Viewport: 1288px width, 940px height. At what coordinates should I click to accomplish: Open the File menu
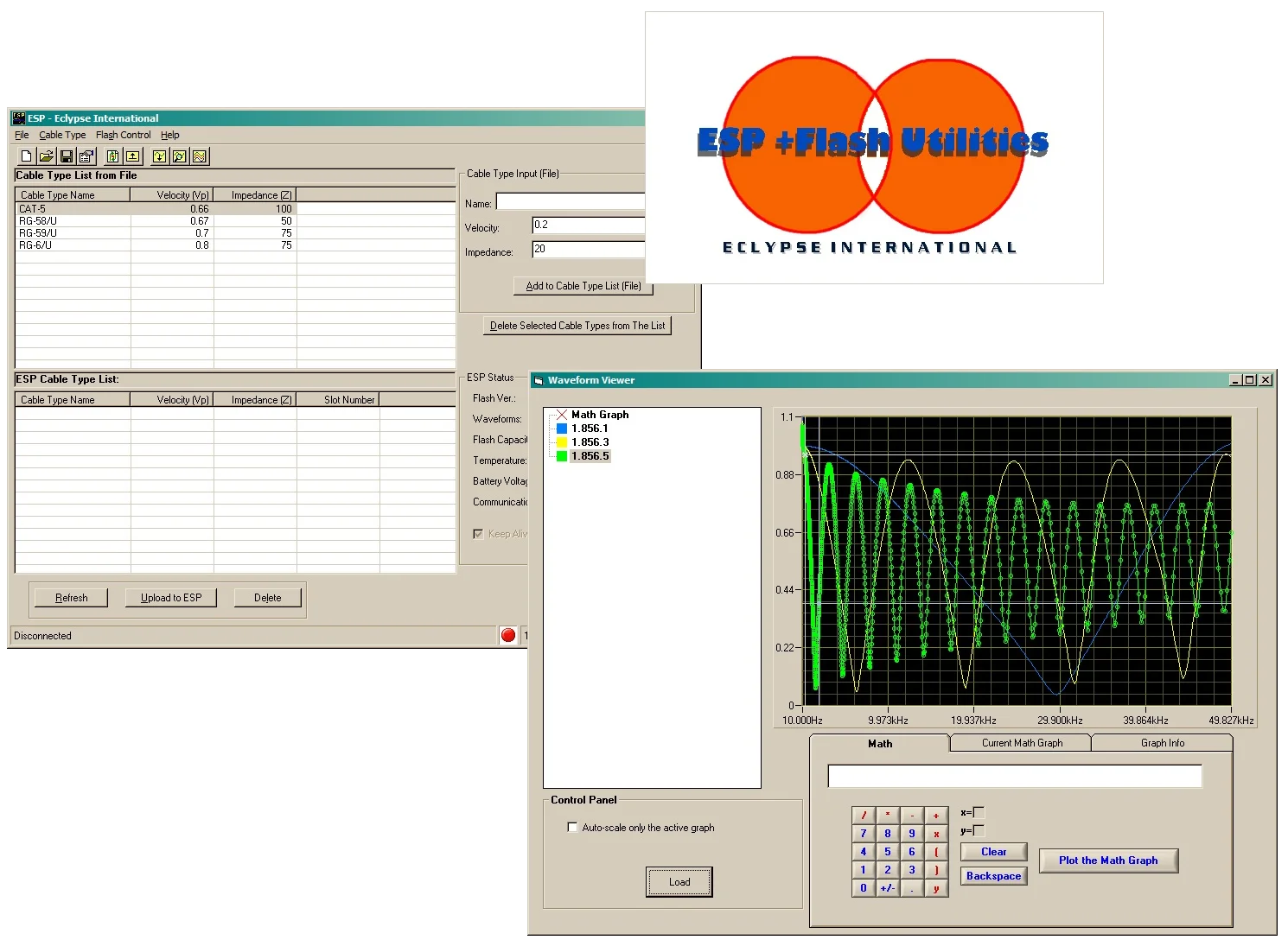tap(22, 135)
